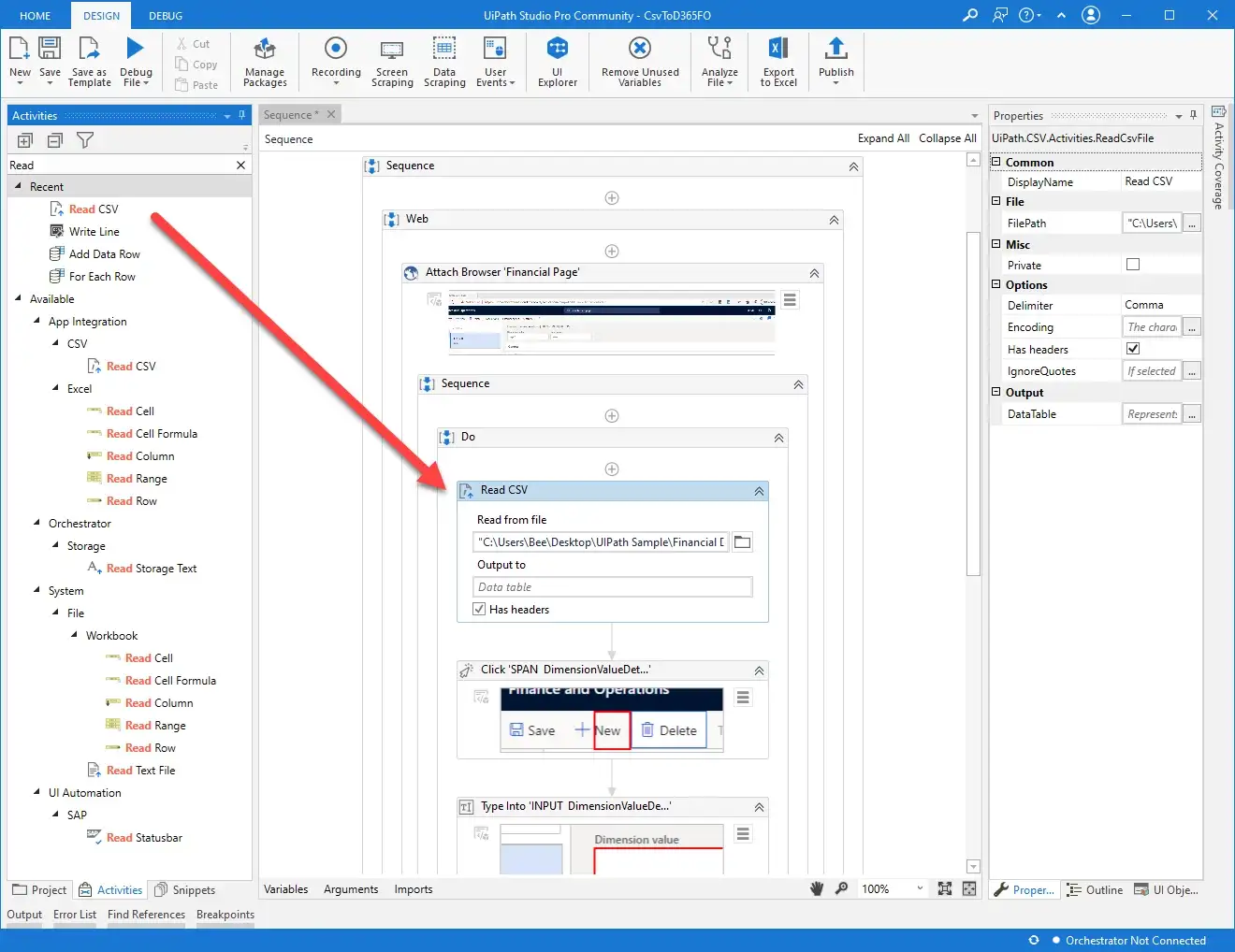Toggle Has headers checkbox in Properties

tap(1133, 349)
